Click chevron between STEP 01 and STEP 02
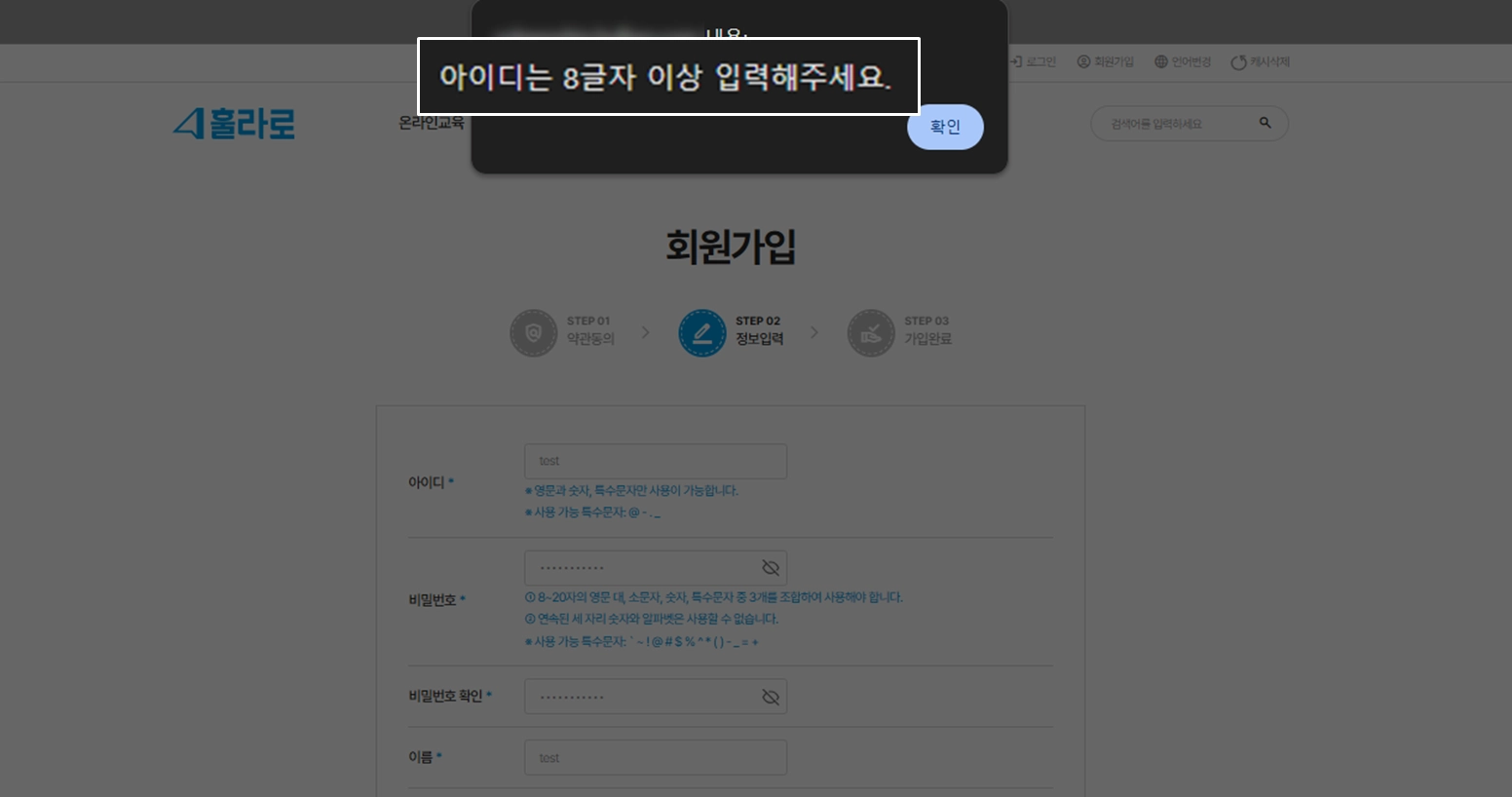 tap(645, 332)
